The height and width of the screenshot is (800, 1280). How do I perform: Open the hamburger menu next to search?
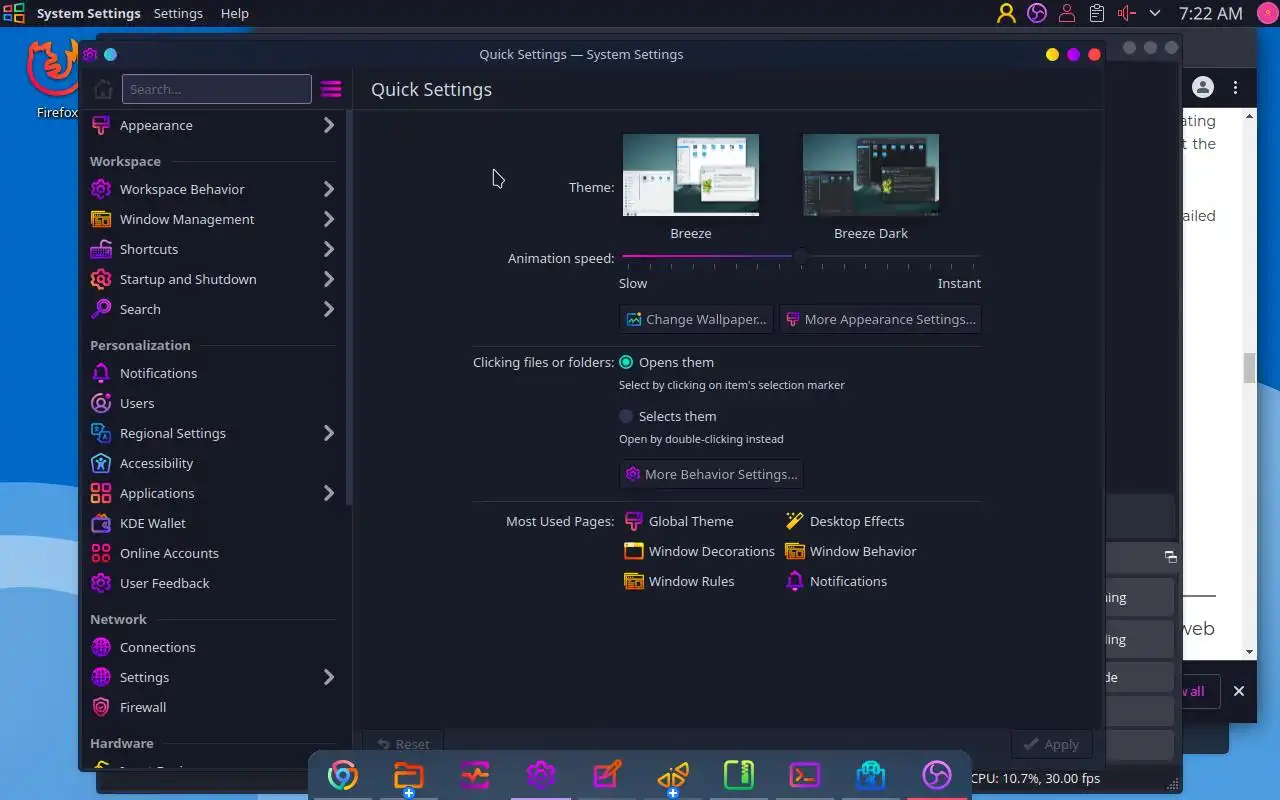(x=331, y=89)
